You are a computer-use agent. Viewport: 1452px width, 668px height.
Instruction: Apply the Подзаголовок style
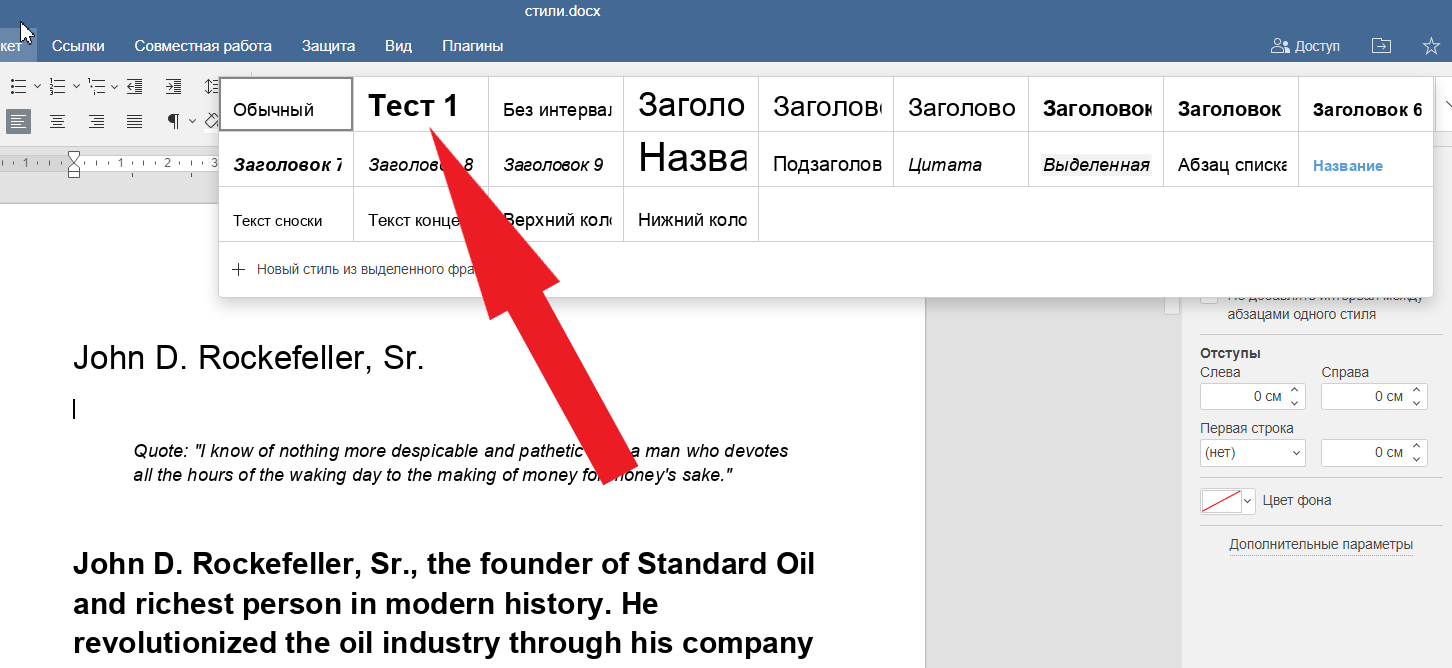click(826, 159)
